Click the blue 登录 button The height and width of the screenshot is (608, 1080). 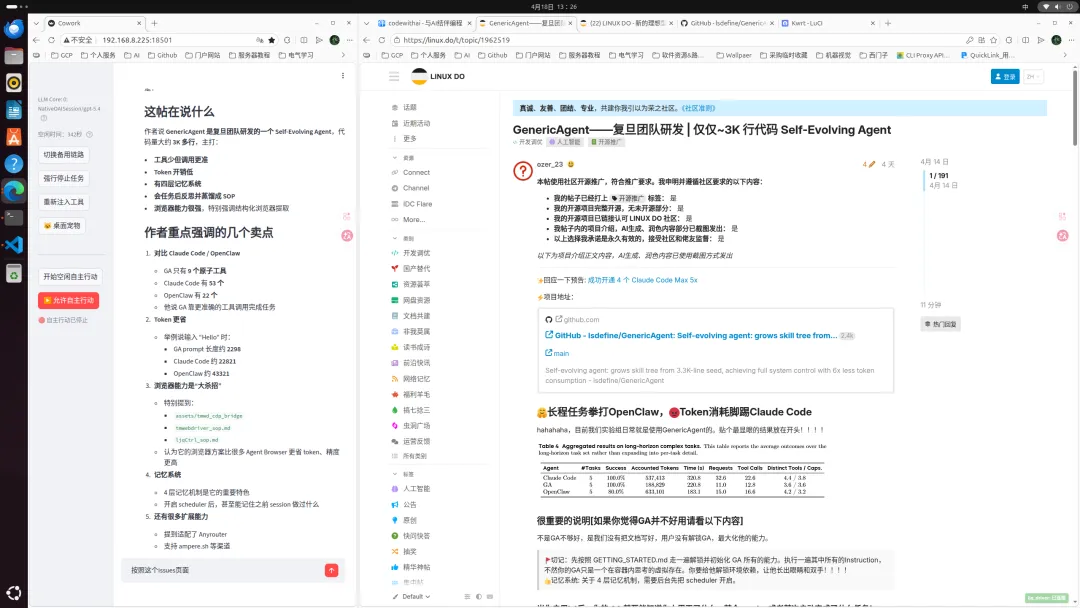[x=1005, y=76]
